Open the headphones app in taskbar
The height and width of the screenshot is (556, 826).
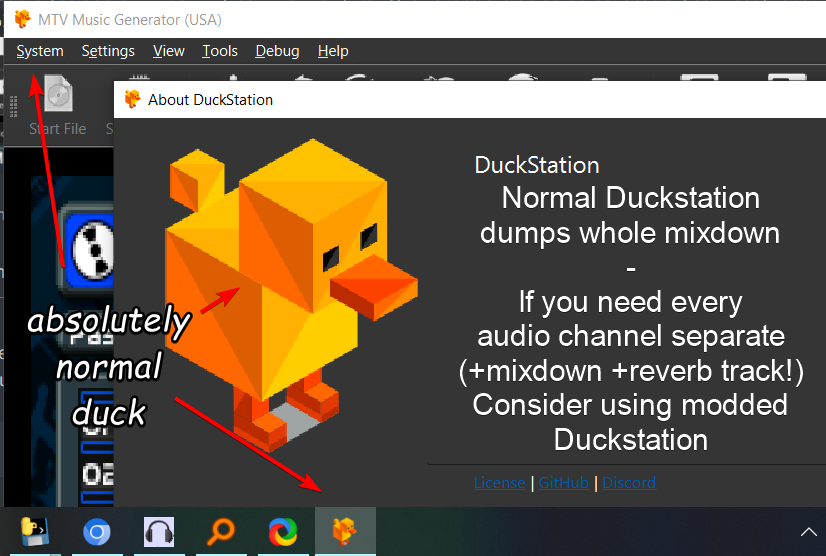click(159, 532)
